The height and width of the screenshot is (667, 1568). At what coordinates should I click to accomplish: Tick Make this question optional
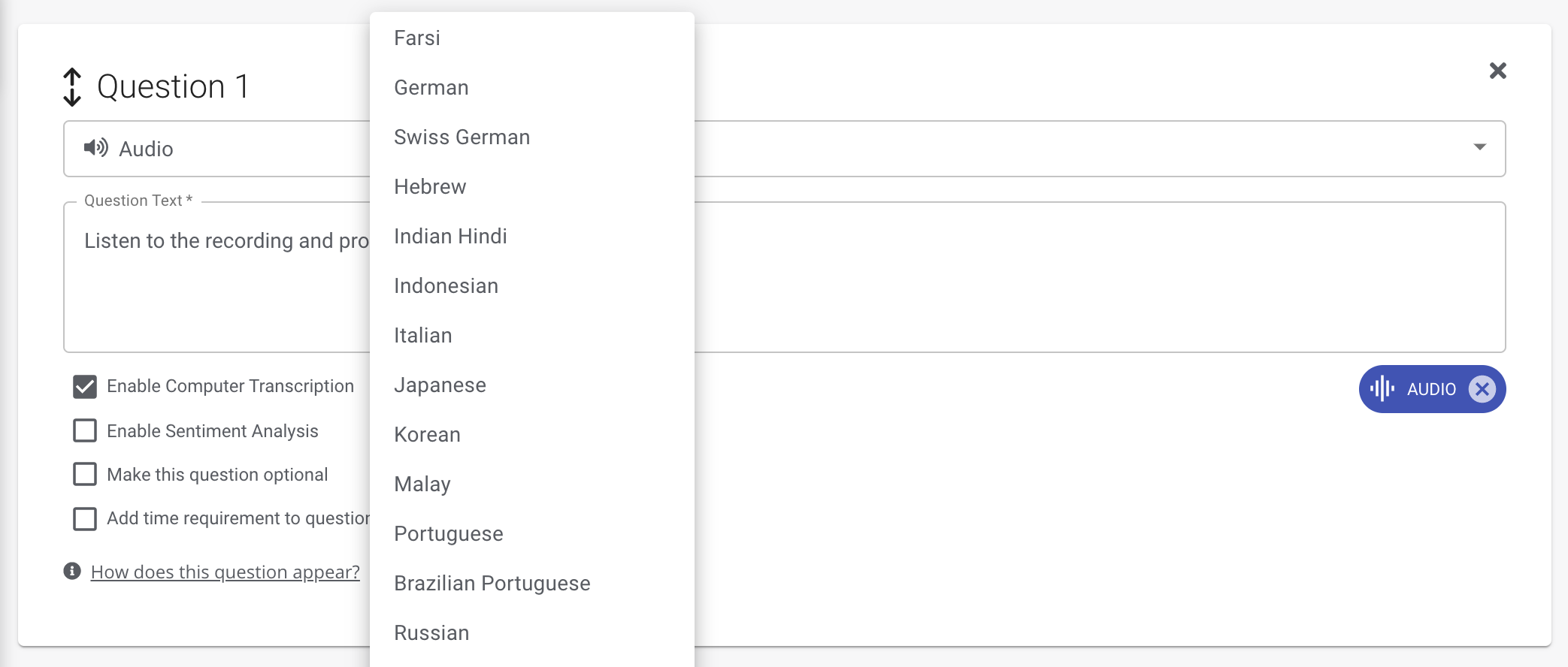[85, 474]
